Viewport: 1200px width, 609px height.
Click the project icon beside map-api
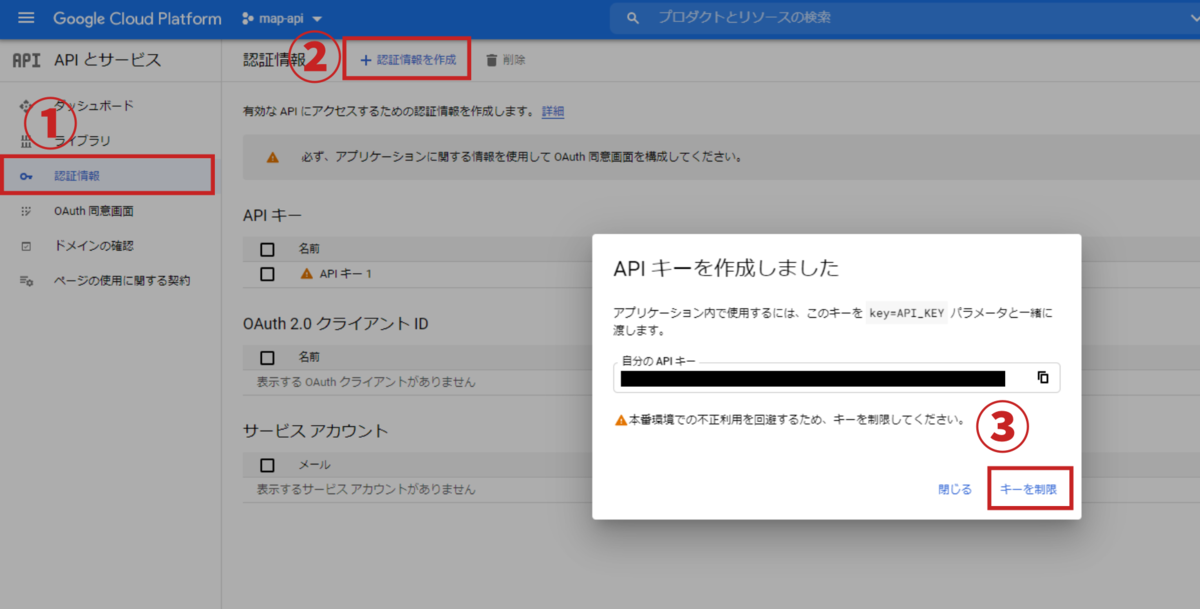(x=248, y=19)
